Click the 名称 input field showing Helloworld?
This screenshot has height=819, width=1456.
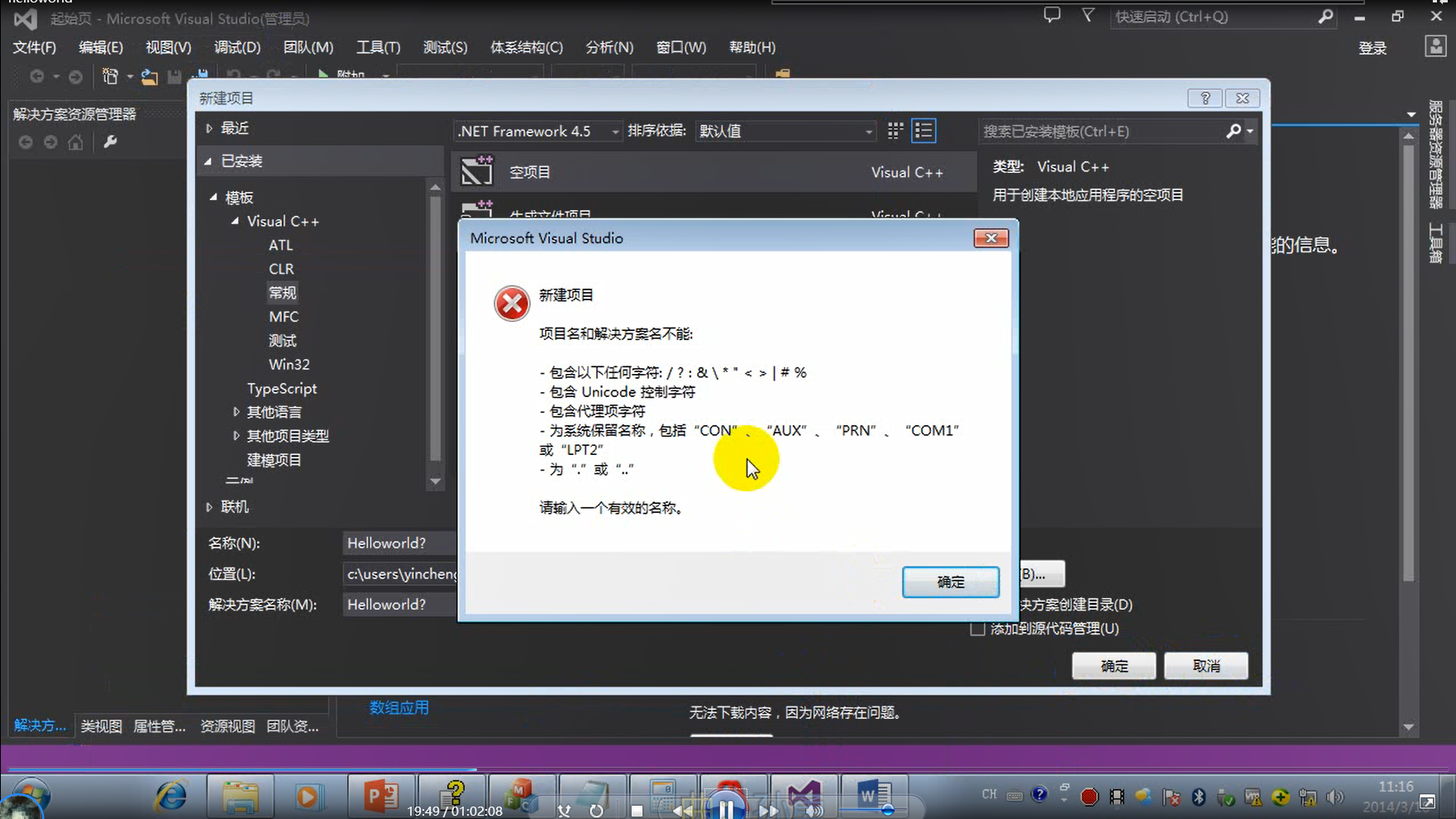[399, 543]
